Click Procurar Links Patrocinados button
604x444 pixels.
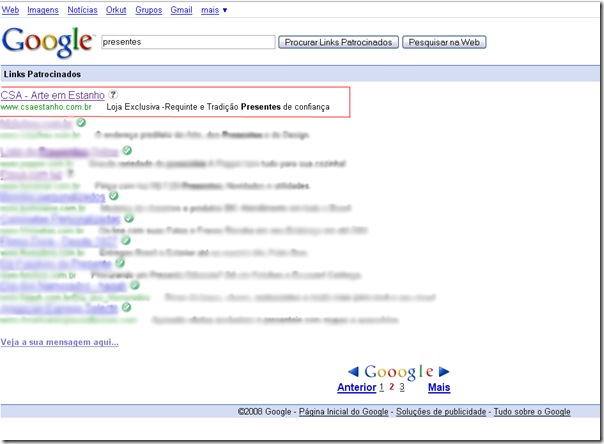tap(338, 42)
